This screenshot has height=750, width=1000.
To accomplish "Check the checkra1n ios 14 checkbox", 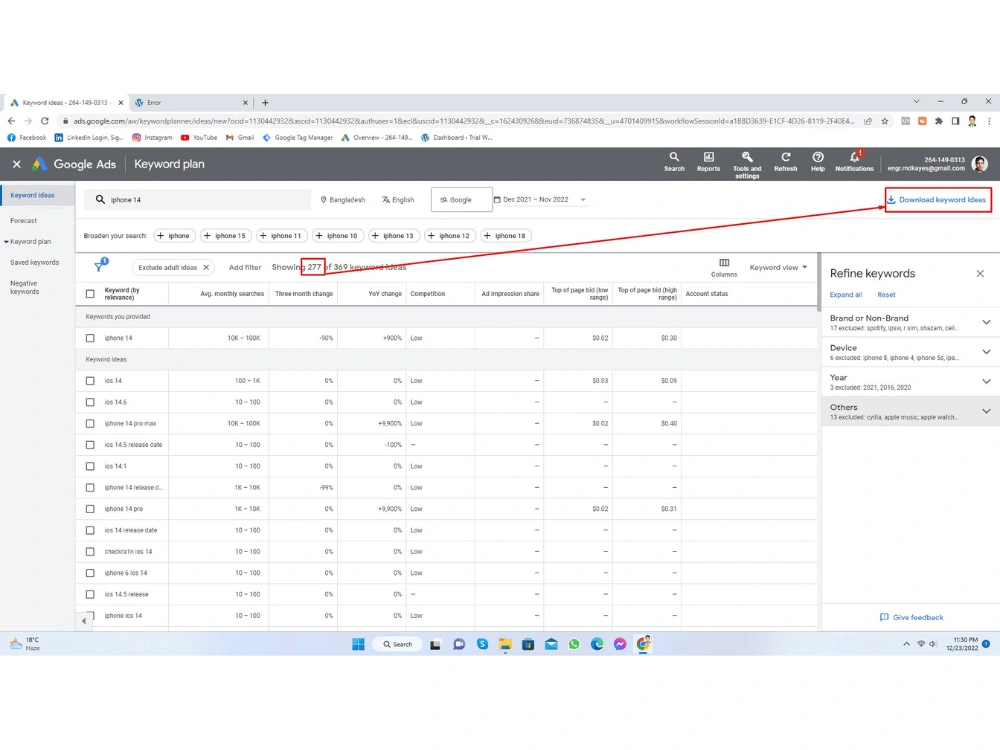I will point(90,552).
